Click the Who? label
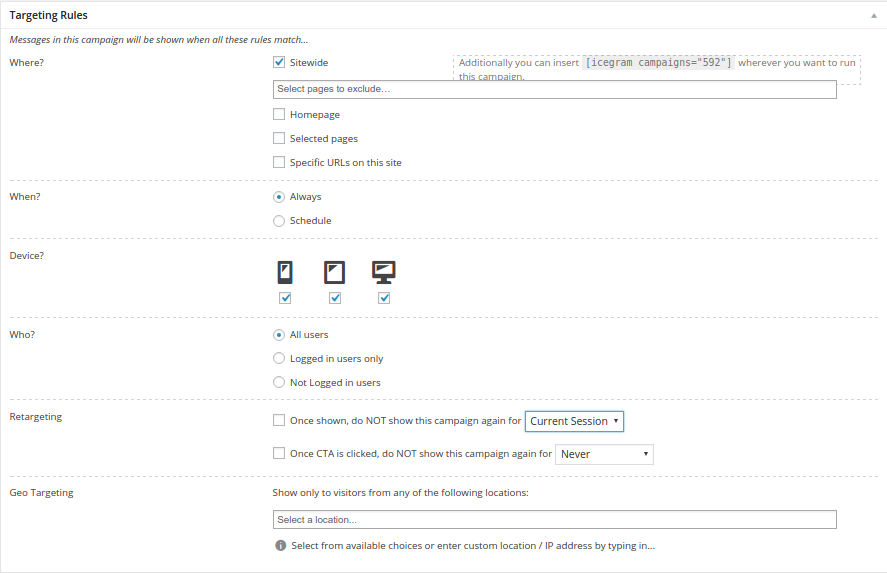Screen dimensions: 887x573 tap(22, 335)
